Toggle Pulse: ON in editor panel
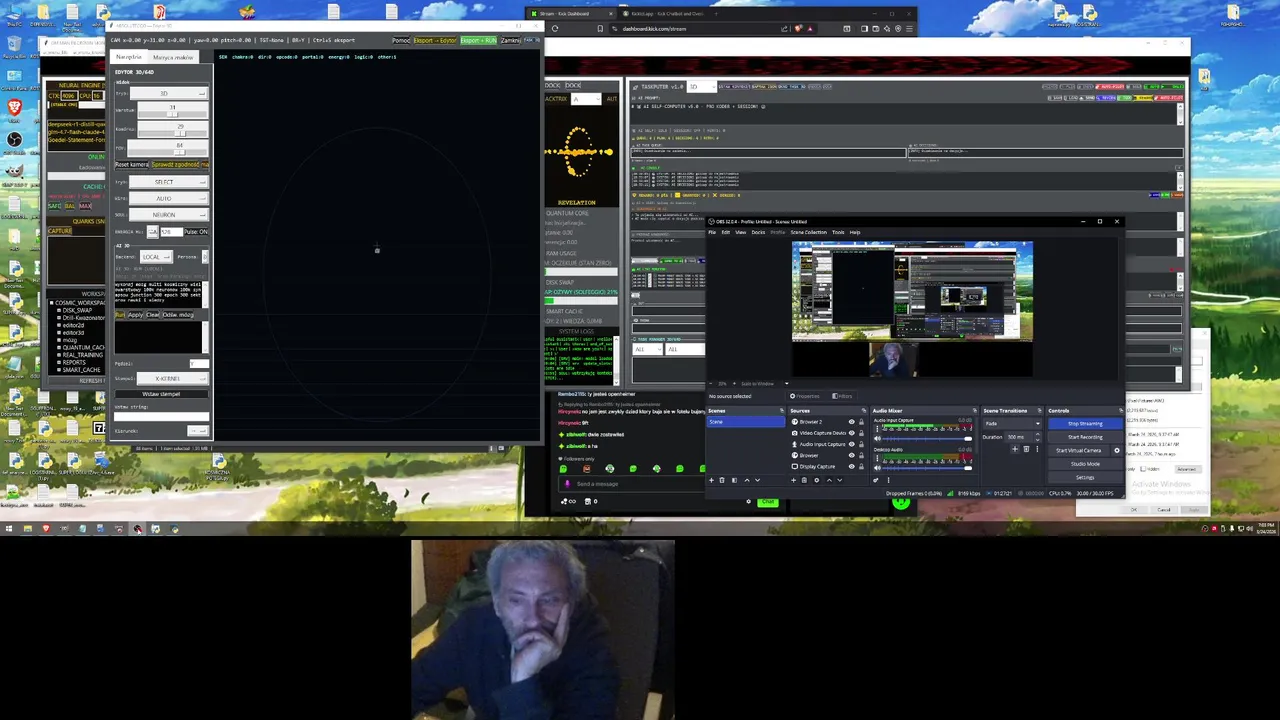Screen dimensions: 1280x720 [x=196, y=232]
